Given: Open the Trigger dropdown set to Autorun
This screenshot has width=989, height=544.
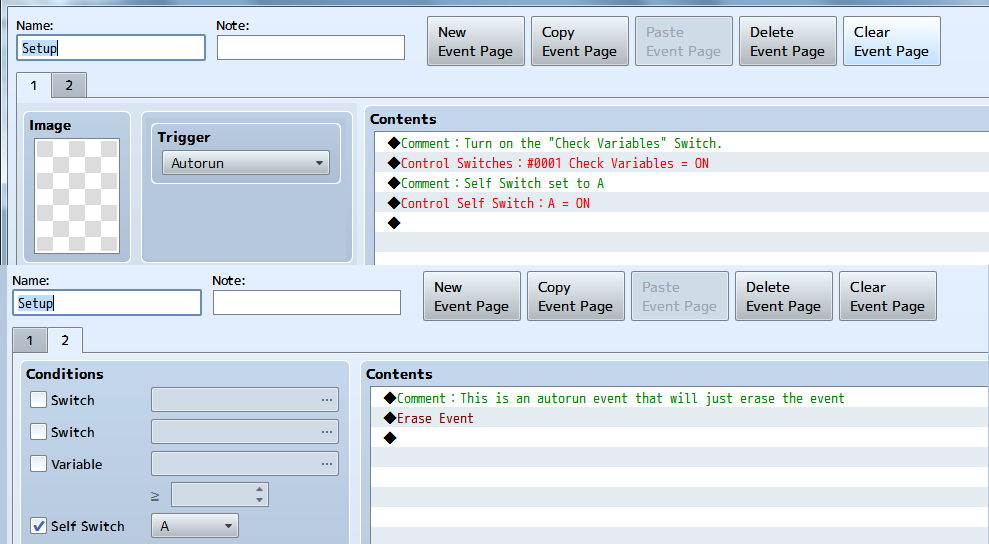Looking at the screenshot, I should pos(245,163).
